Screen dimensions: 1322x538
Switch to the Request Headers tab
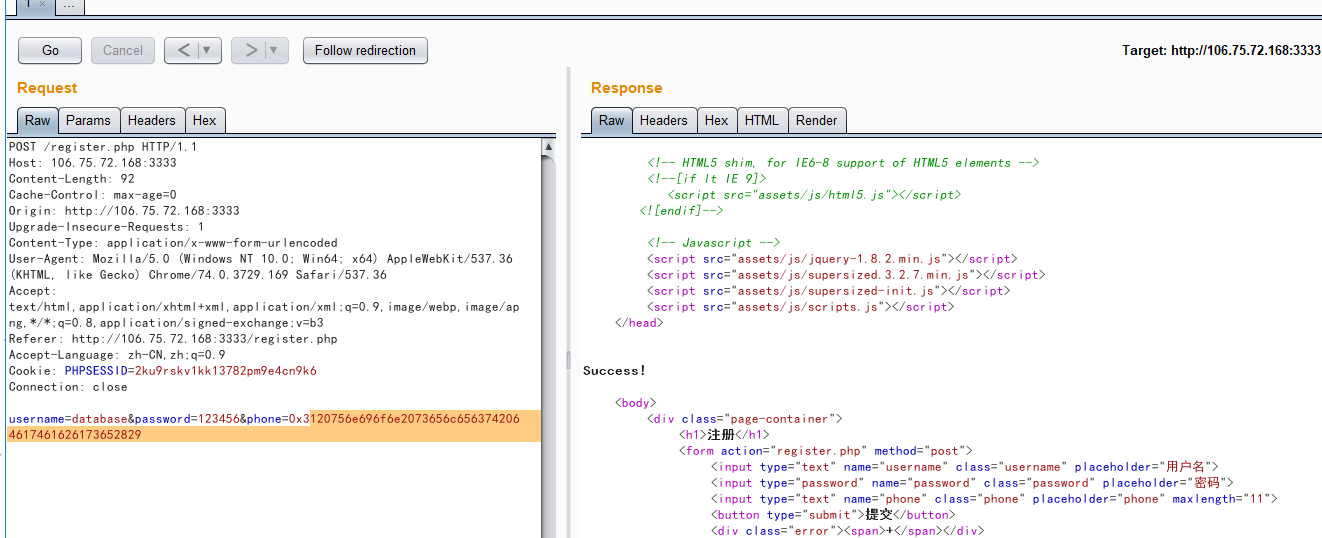(x=152, y=120)
